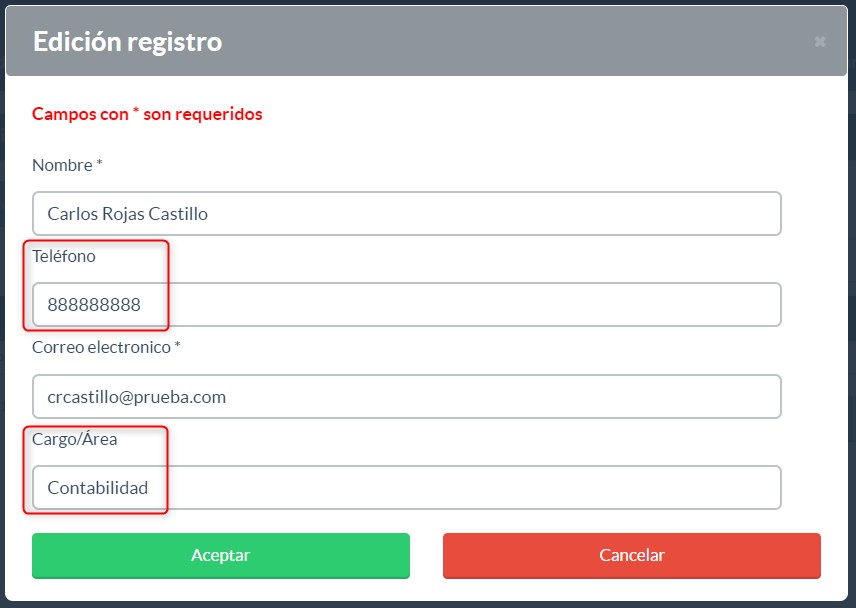Click the Correo electronico field label
Image resolution: width=856 pixels, height=608 pixels.
coord(102,347)
